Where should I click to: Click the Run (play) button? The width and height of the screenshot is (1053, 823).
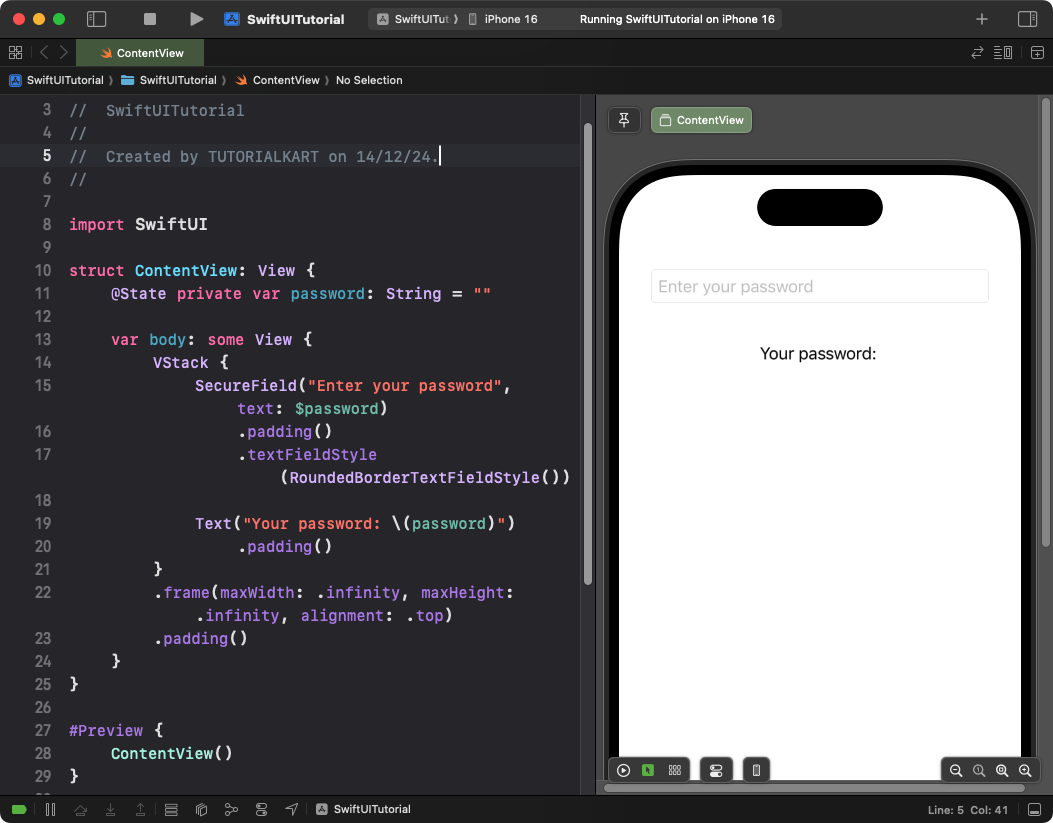196,19
